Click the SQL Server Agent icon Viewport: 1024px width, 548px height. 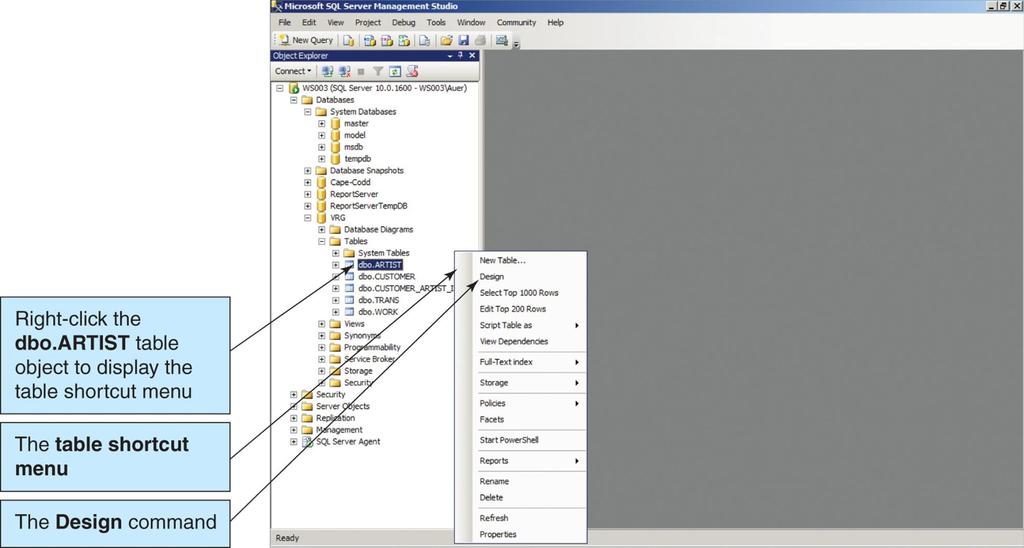[307, 442]
